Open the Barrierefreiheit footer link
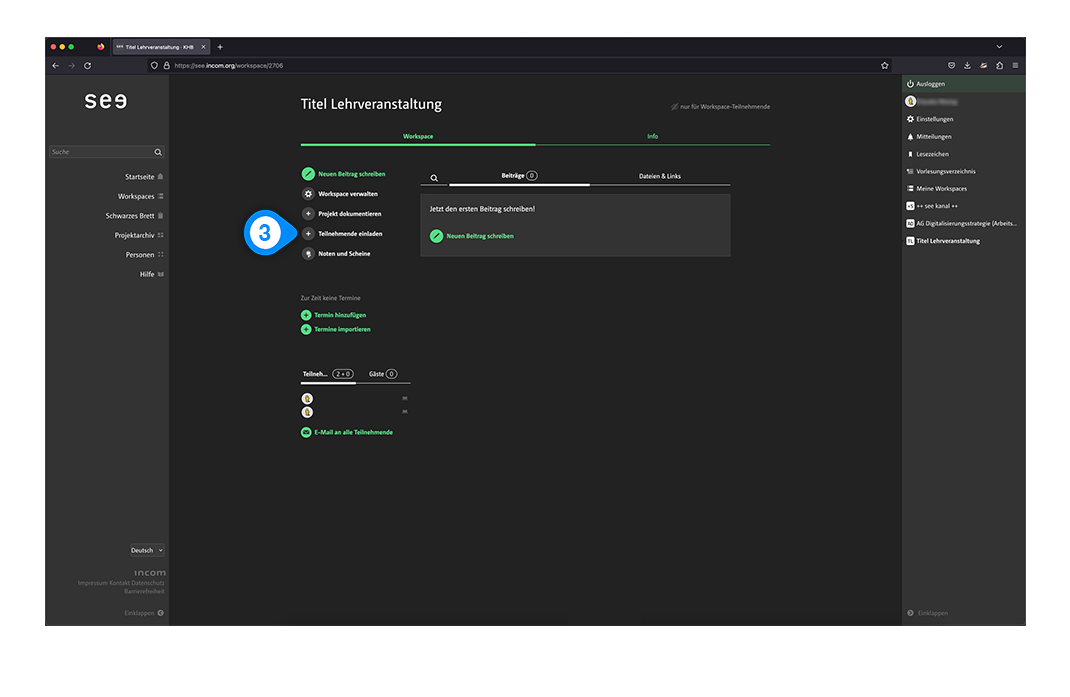 click(x=144, y=591)
